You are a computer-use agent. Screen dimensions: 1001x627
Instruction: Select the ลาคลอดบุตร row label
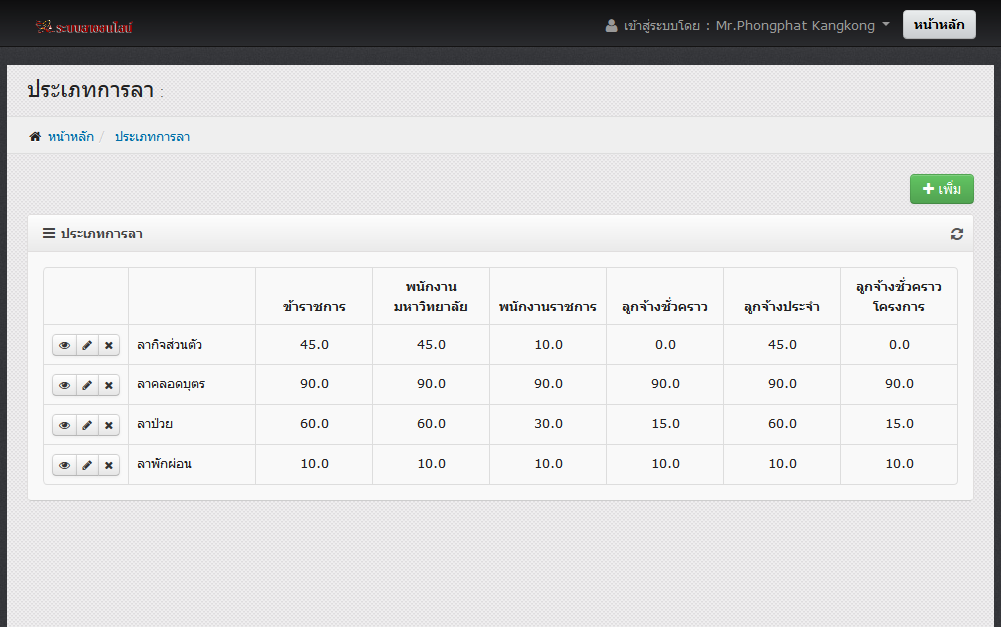coord(171,384)
